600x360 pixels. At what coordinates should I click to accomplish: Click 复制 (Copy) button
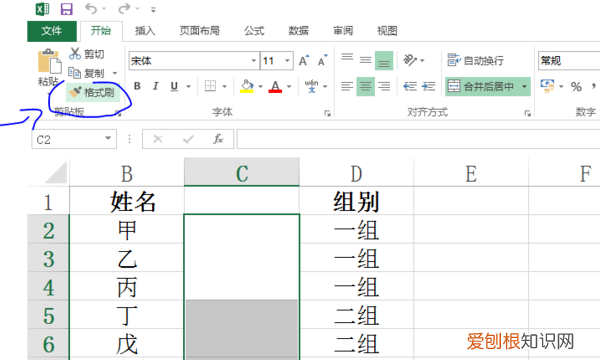tap(87, 73)
